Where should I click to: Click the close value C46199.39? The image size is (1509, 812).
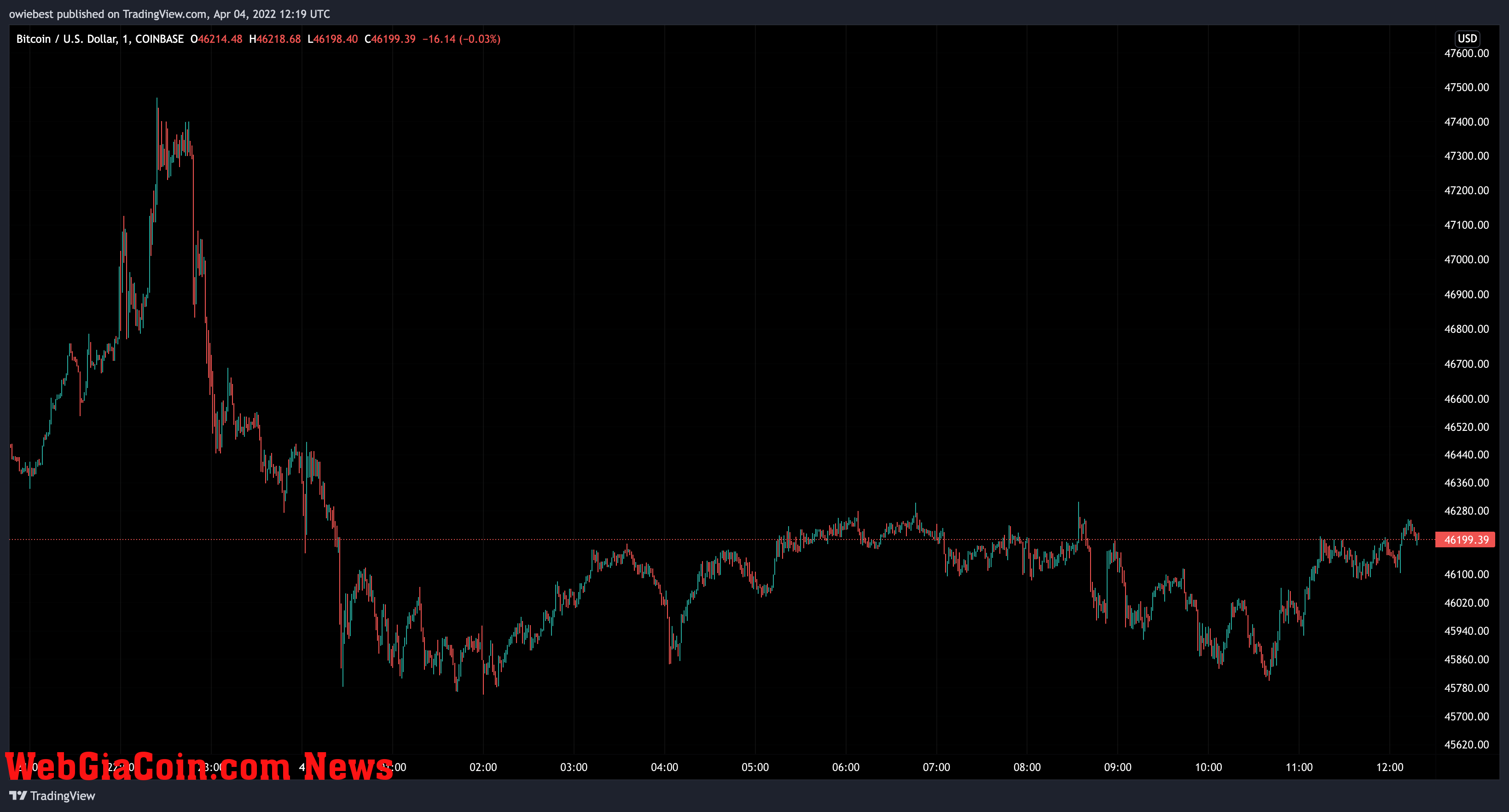(x=389, y=39)
